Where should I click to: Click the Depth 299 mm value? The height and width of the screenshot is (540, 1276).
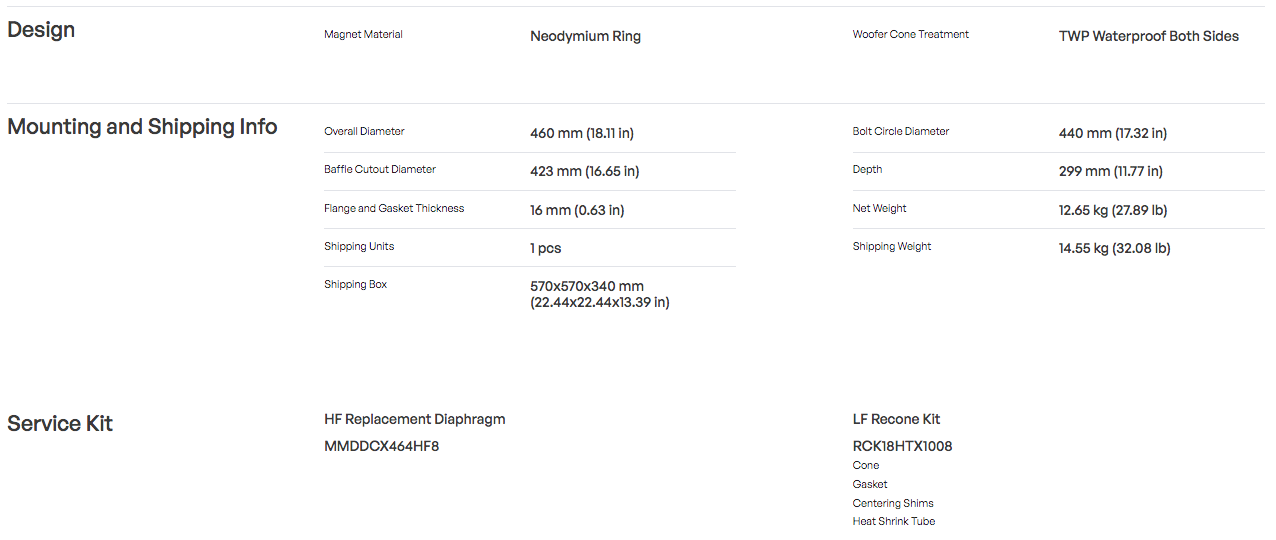click(1111, 171)
